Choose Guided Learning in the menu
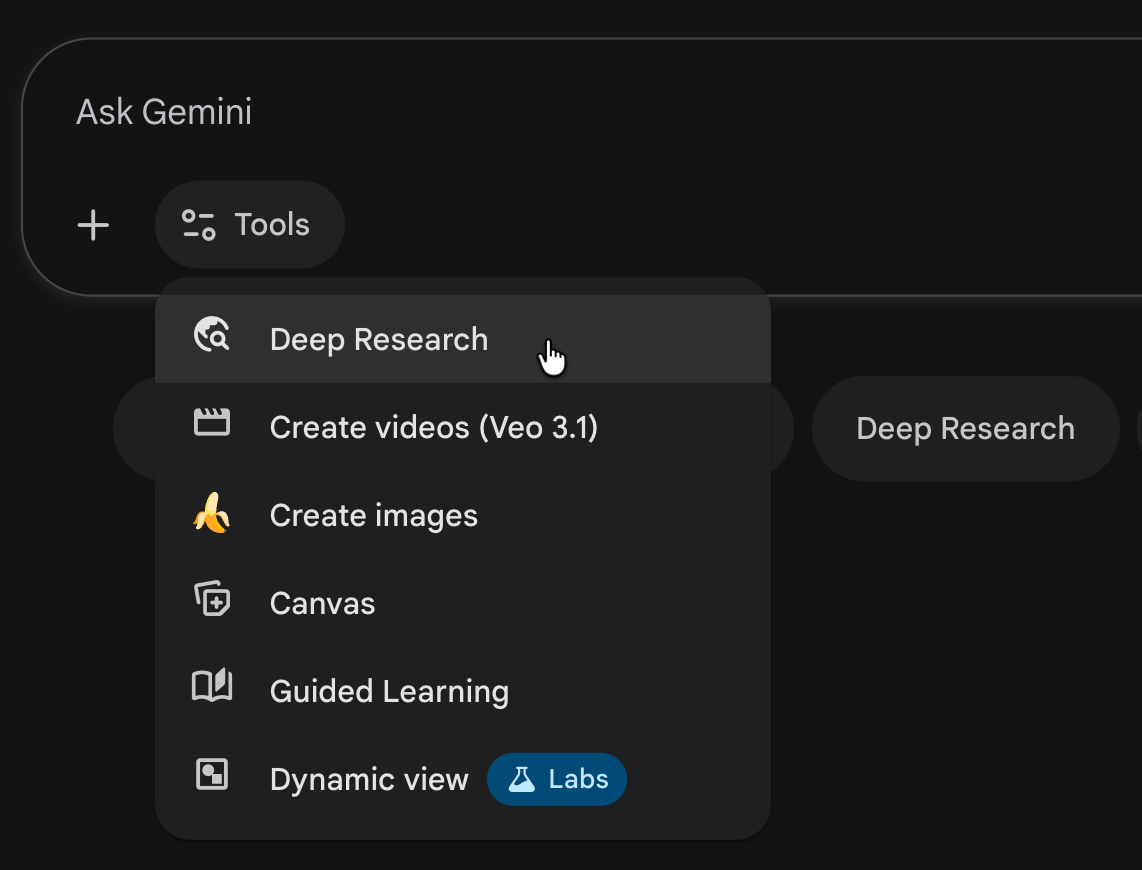1142x870 pixels. tap(463, 692)
